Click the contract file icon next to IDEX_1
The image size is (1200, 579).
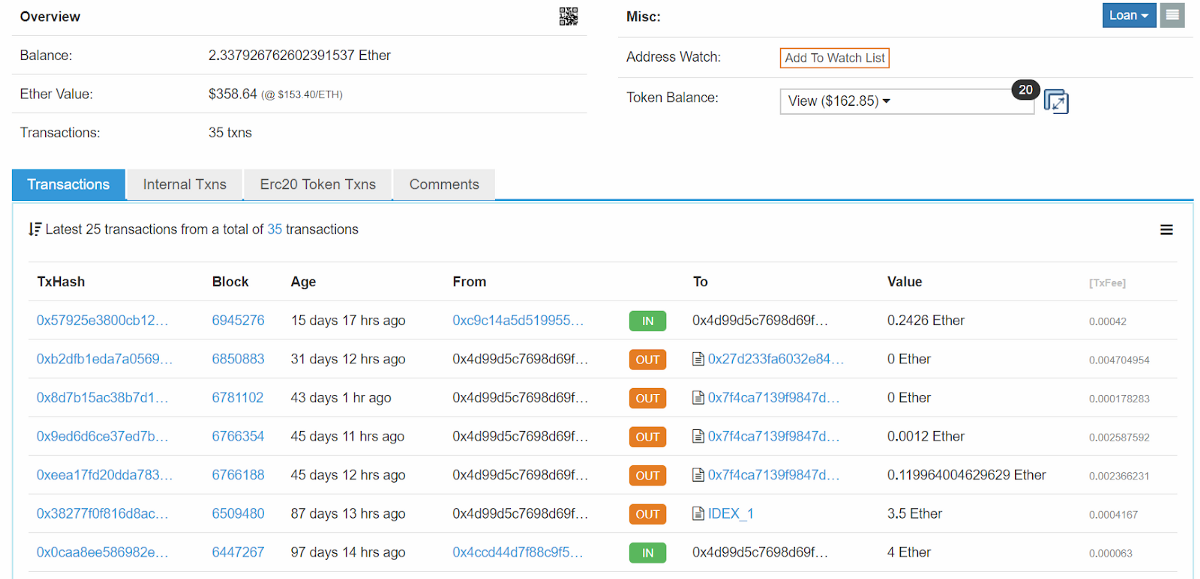pyautogui.click(x=699, y=514)
